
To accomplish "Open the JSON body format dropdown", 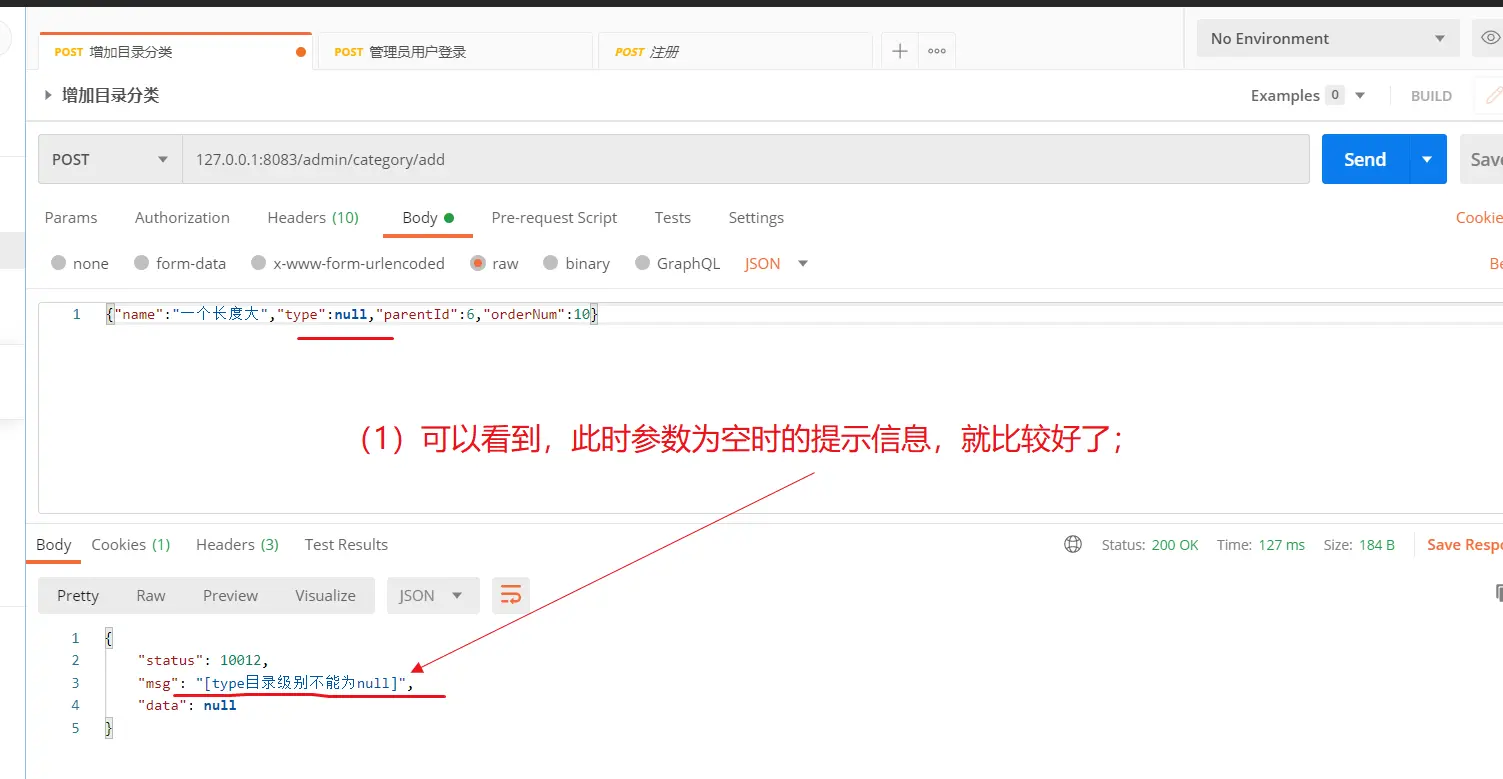I will coord(776,264).
